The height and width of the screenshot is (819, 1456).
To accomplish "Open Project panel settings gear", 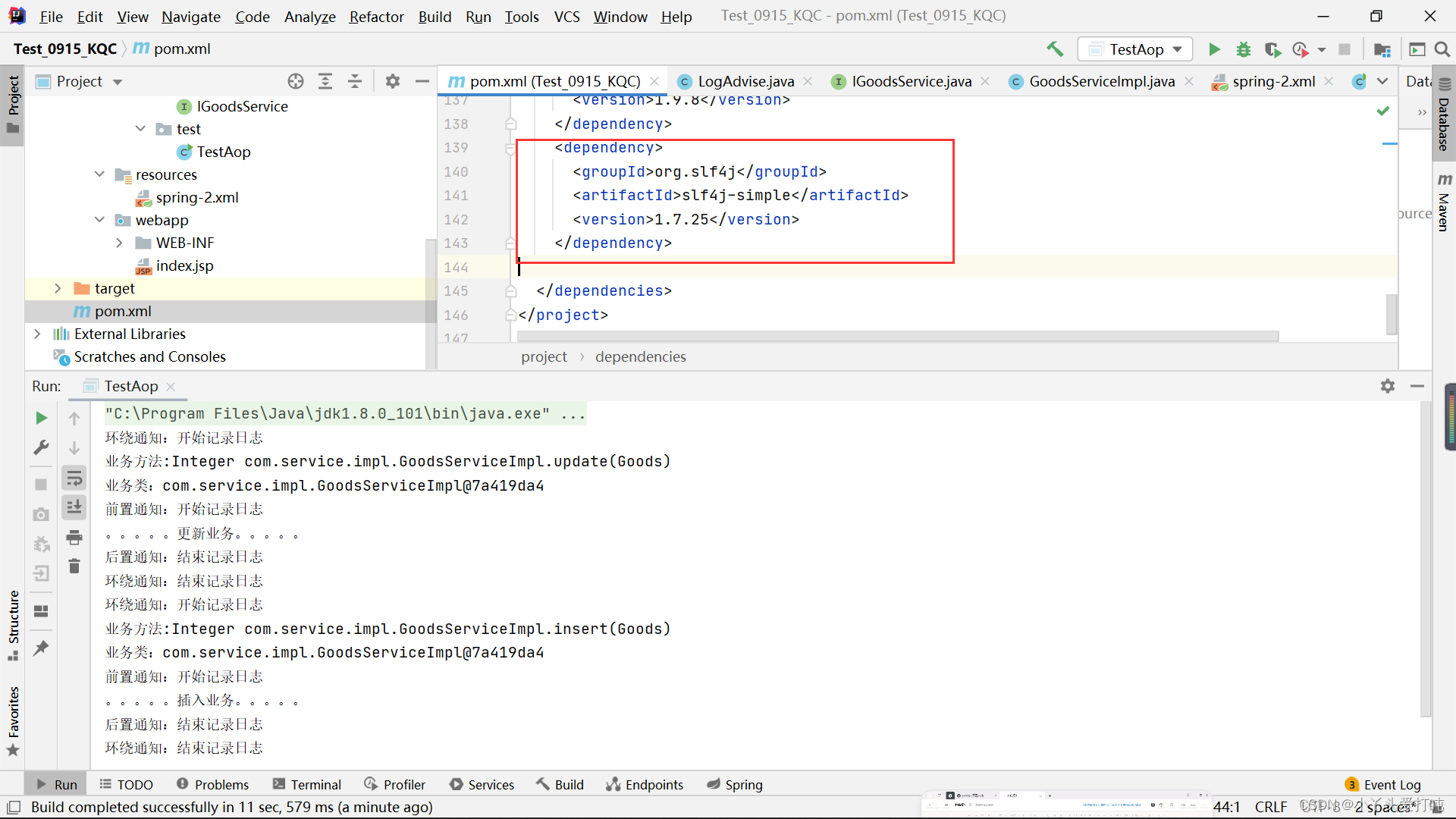I will (x=392, y=81).
